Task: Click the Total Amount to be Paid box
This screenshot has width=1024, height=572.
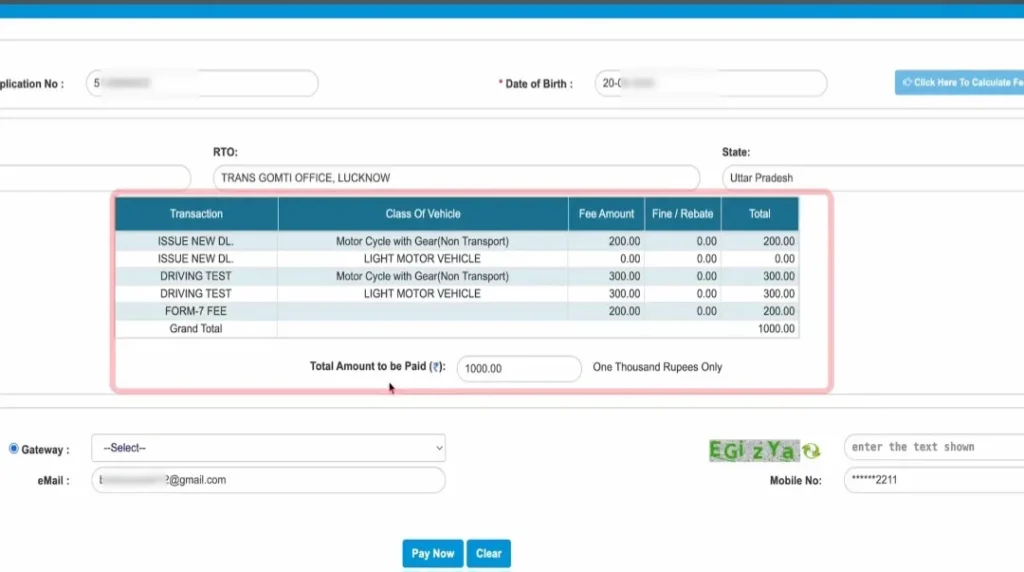Action: (518, 368)
